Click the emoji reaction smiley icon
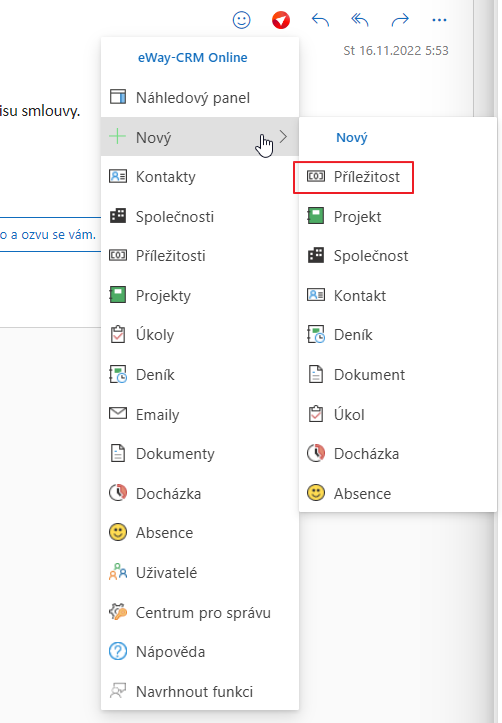This screenshot has height=723, width=502. click(242, 20)
